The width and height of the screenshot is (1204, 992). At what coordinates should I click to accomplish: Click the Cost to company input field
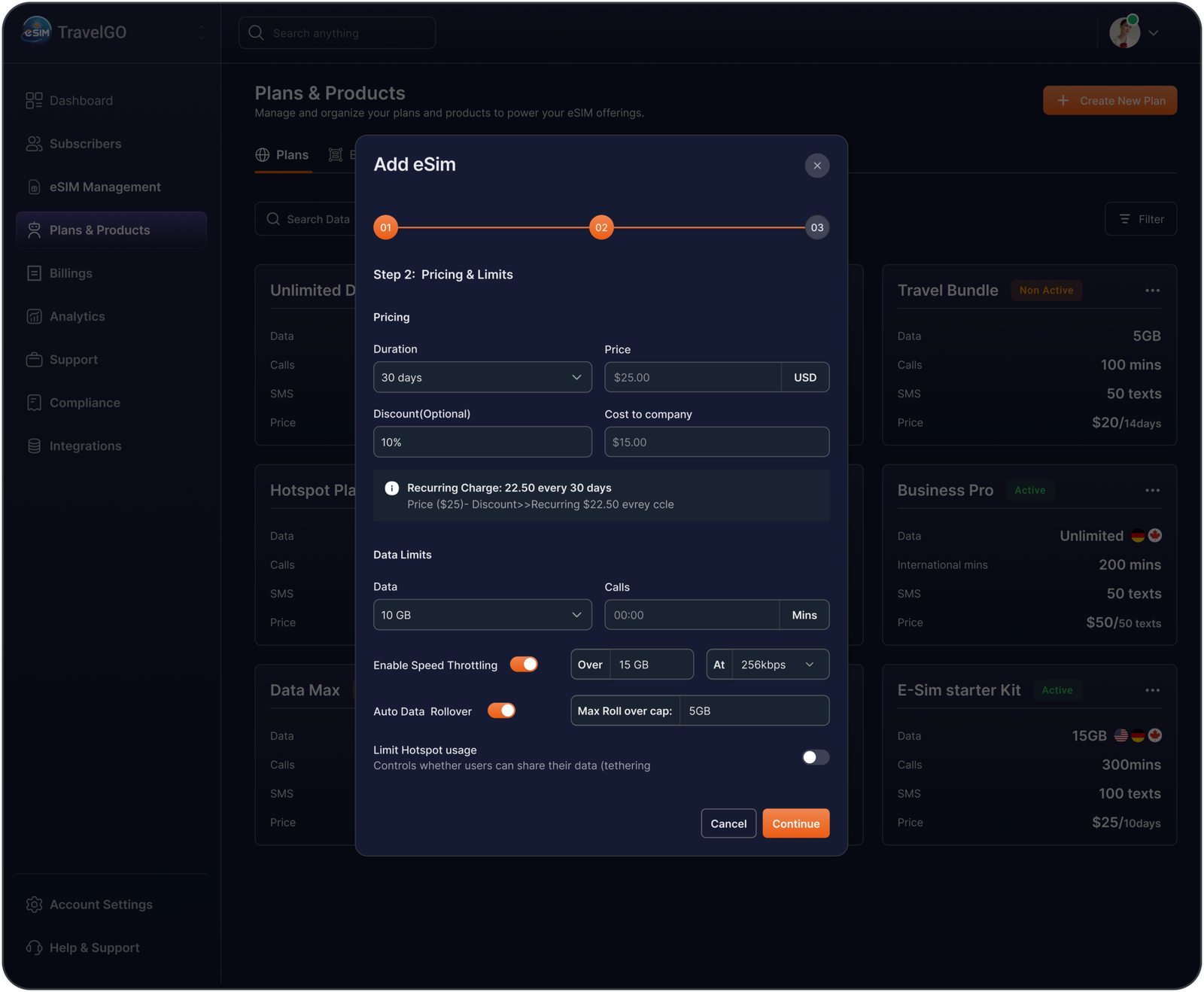[716, 442]
